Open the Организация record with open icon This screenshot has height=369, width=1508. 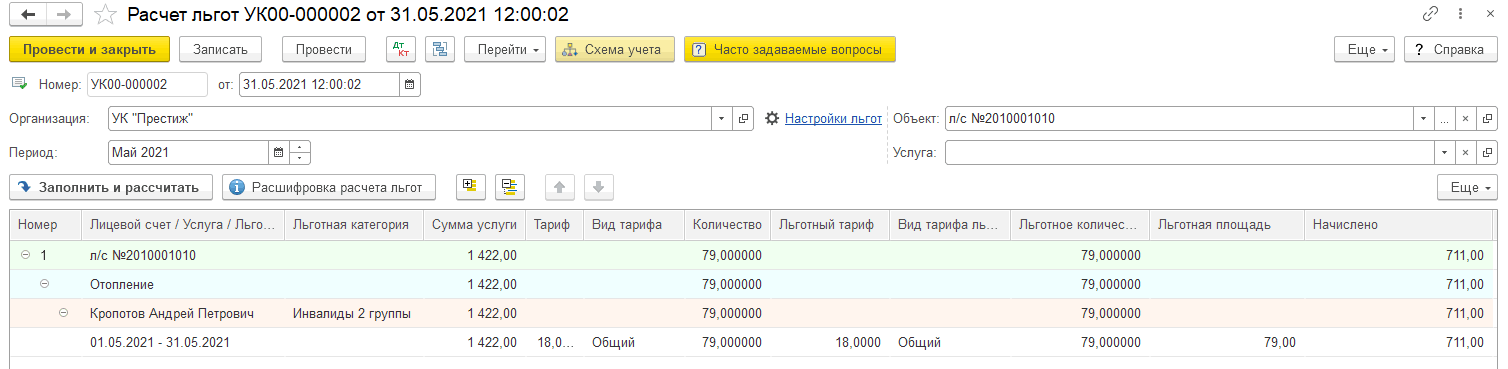pyautogui.click(x=743, y=119)
